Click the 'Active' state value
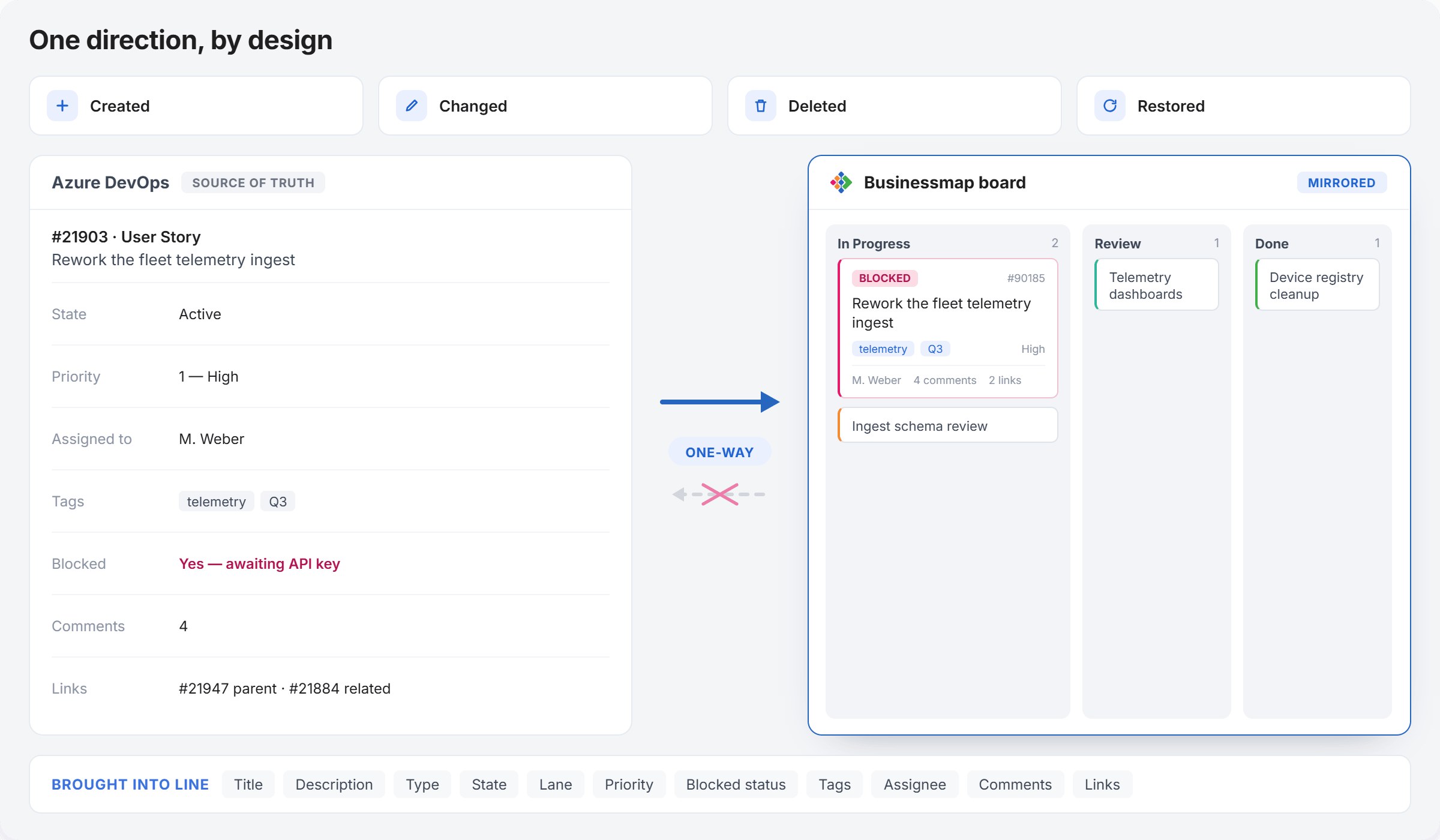The width and height of the screenshot is (1440, 840). [x=200, y=314]
